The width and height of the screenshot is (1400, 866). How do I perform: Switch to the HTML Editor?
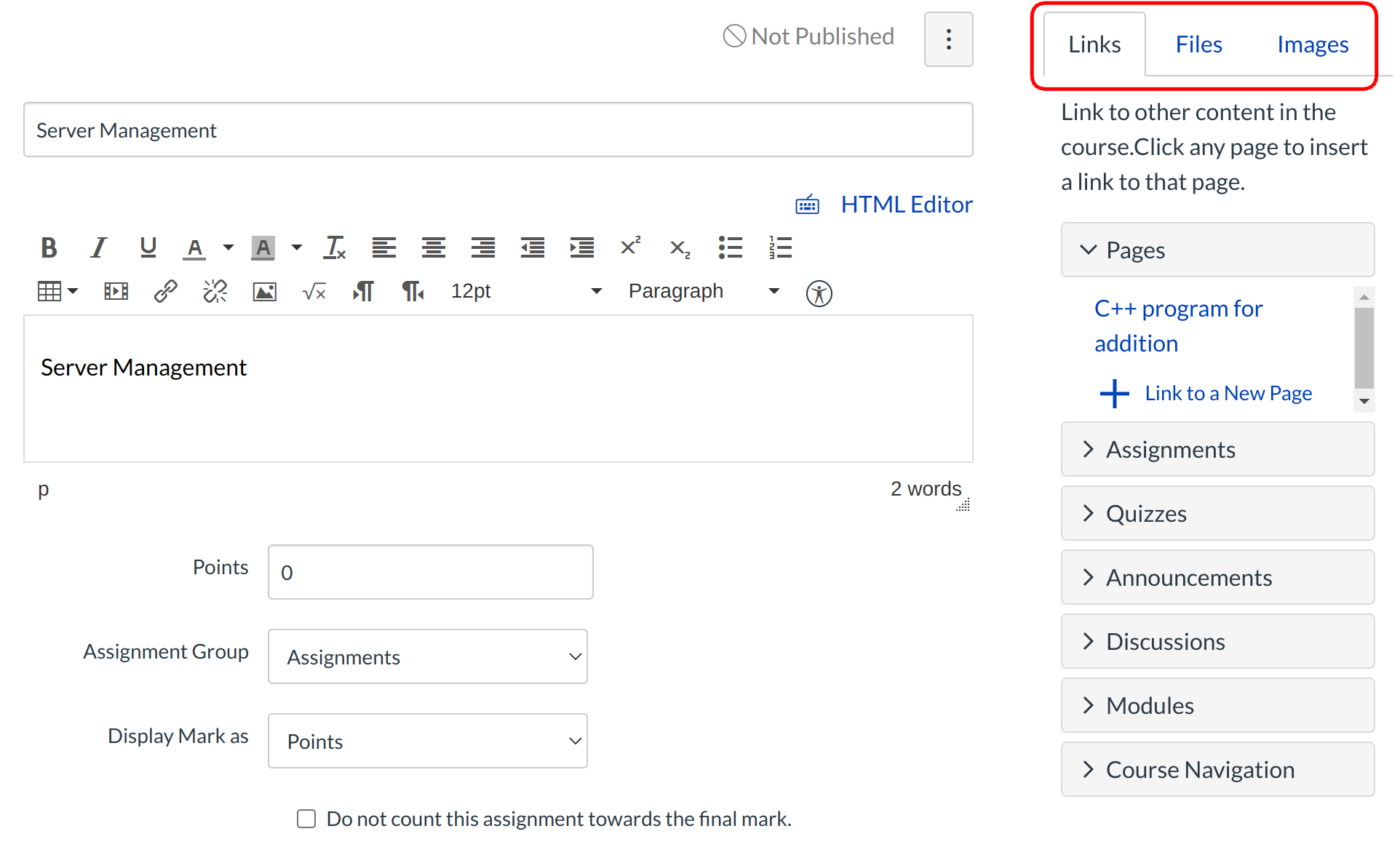coord(906,204)
